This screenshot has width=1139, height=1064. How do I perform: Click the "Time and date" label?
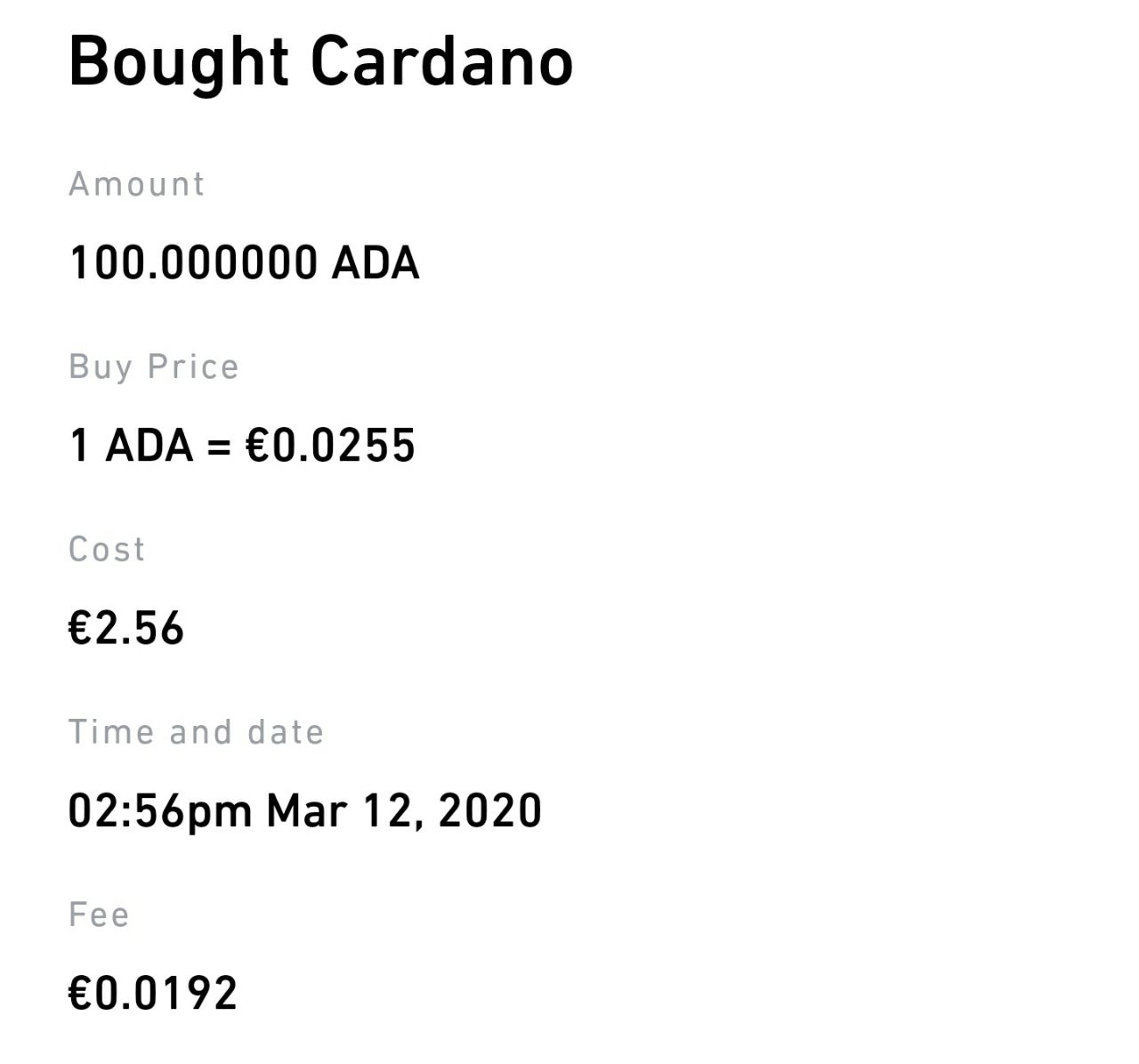tap(196, 732)
